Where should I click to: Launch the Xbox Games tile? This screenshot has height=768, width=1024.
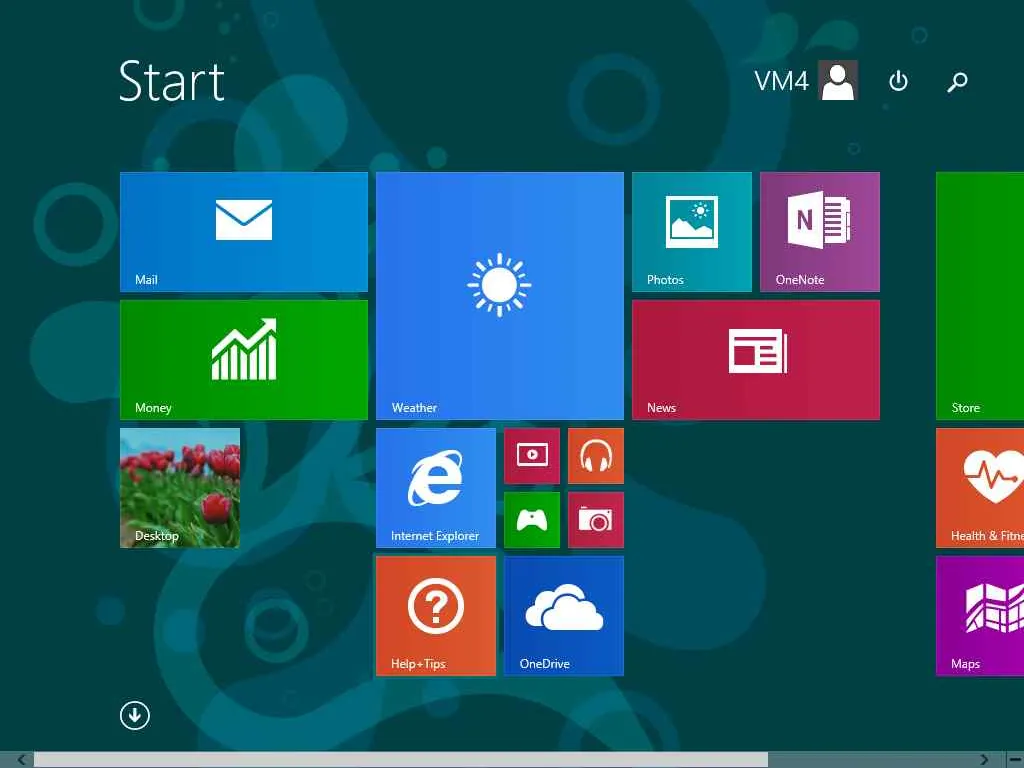(x=532, y=520)
